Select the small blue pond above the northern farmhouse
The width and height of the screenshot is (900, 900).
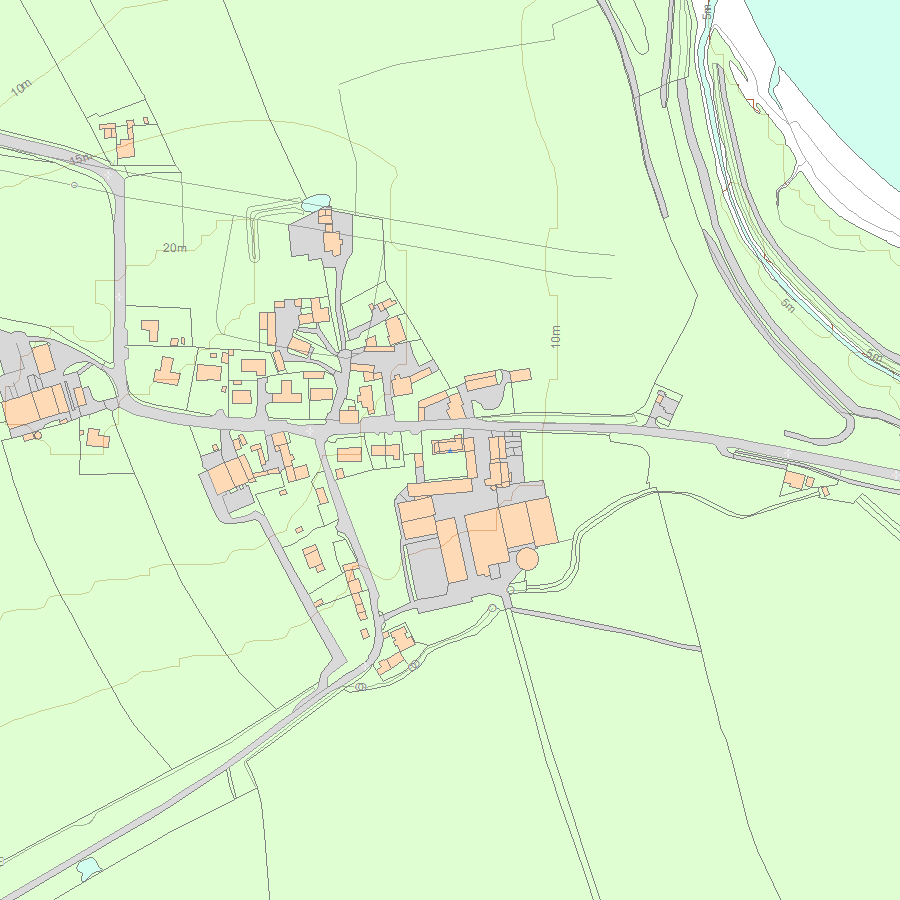[316, 202]
